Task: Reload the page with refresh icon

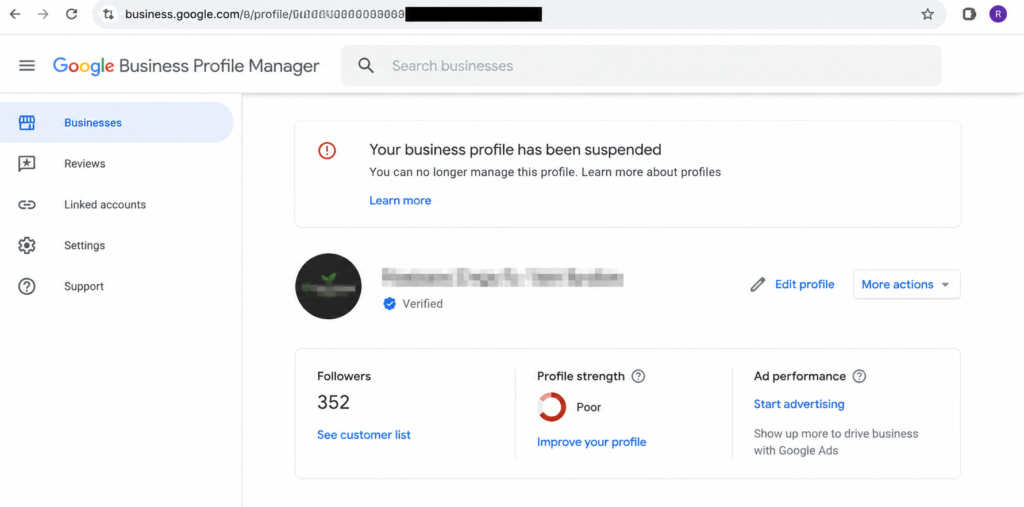Action: click(72, 14)
